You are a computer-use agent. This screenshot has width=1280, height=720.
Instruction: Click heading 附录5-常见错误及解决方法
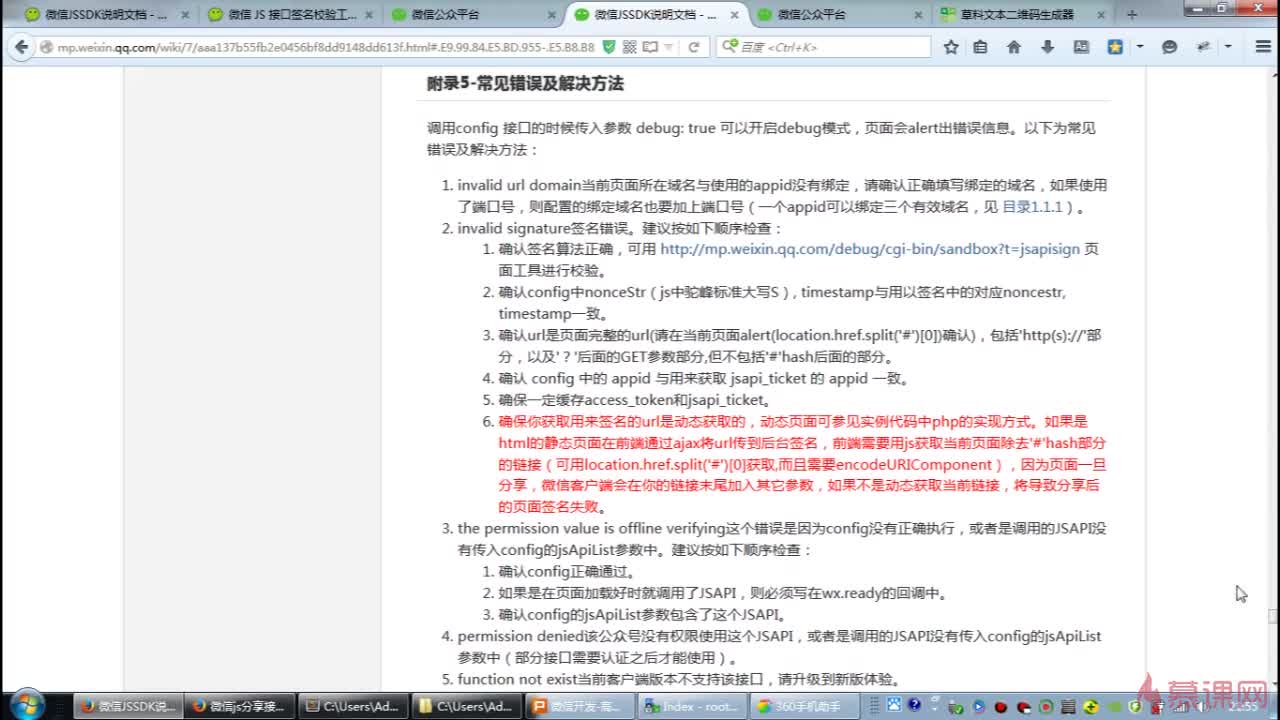[x=525, y=84]
